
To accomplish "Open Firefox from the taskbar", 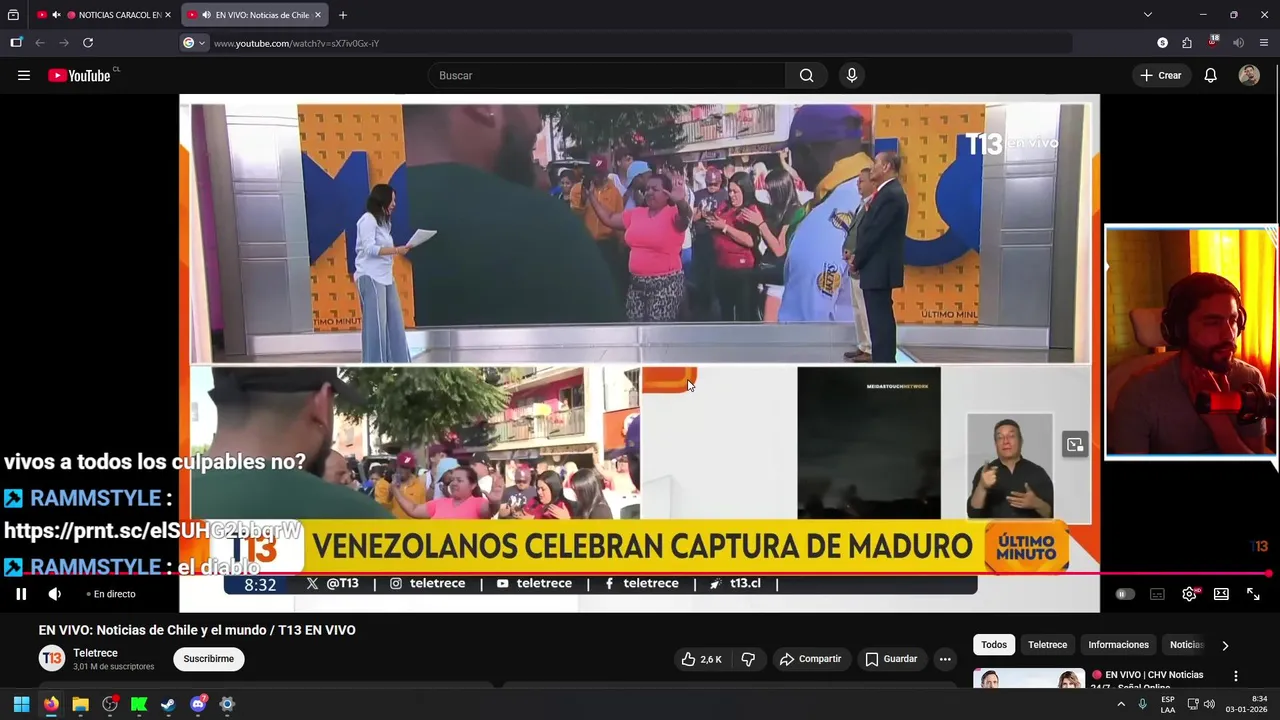I will pyautogui.click(x=51, y=704).
